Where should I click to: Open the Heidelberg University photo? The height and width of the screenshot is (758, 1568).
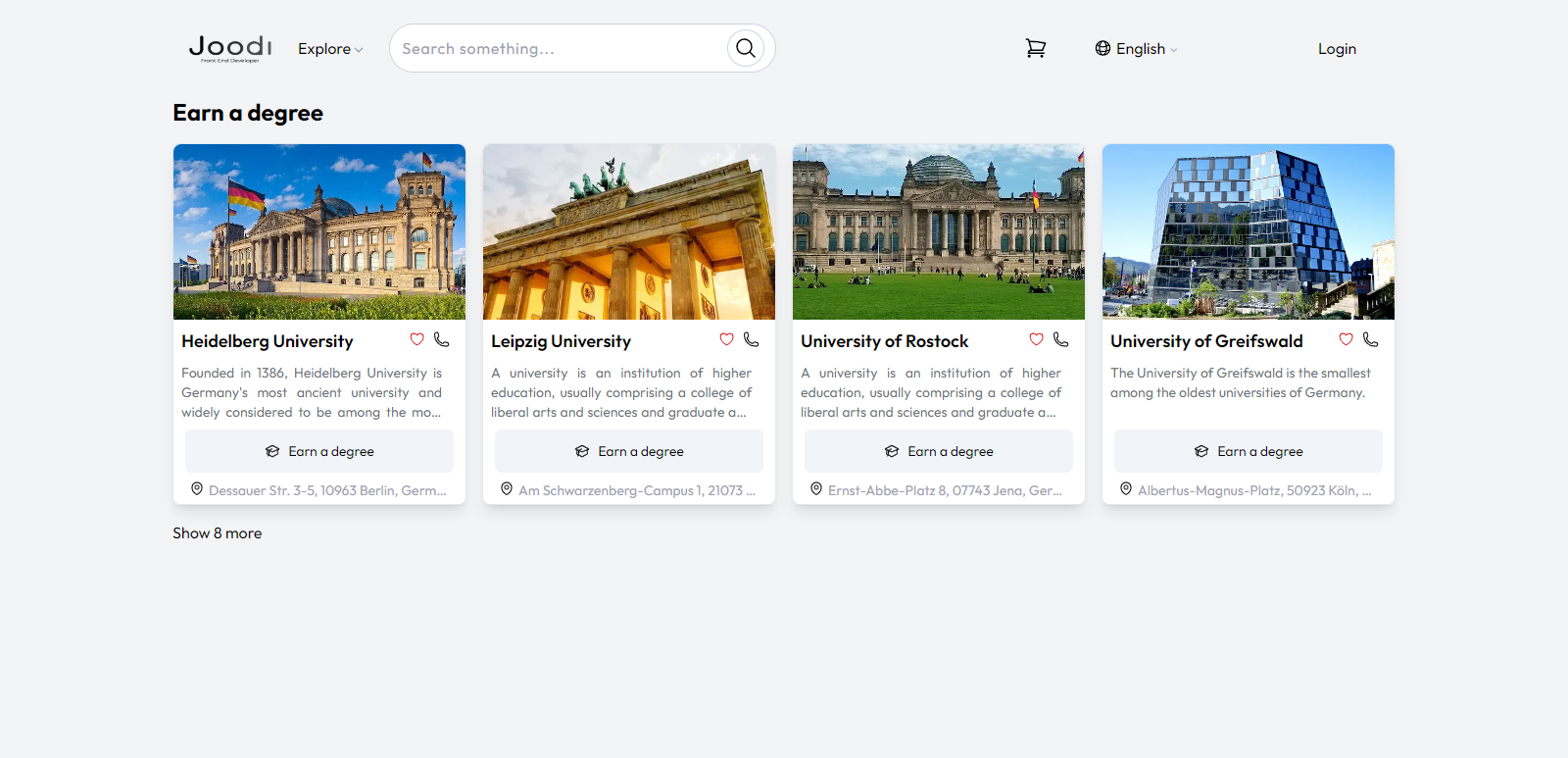click(x=319, y=231)
